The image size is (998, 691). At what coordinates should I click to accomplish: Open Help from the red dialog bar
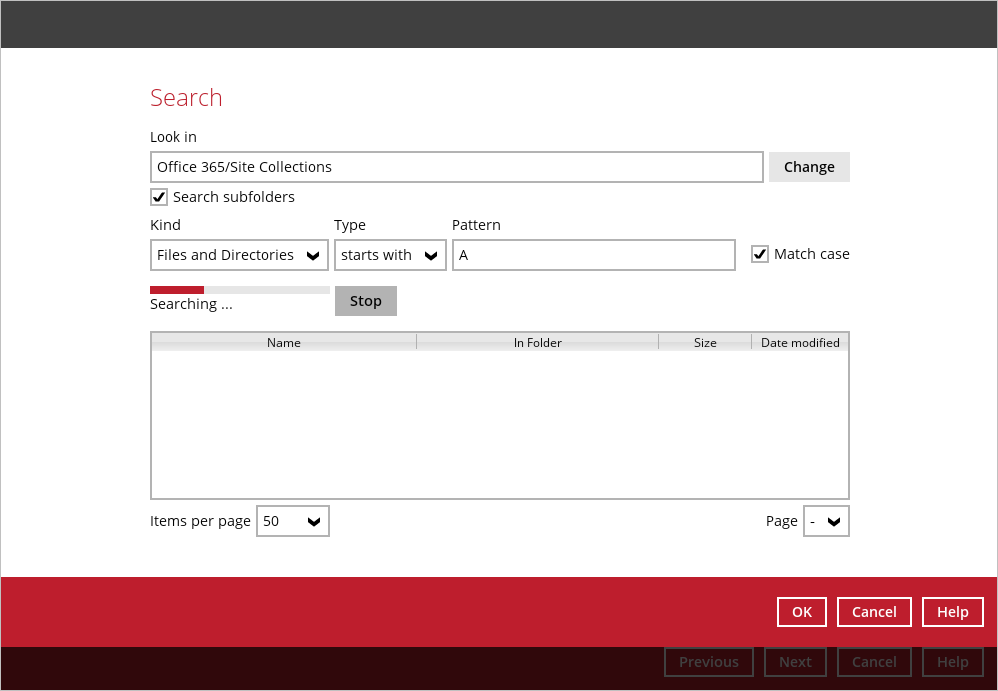coord(952,612)
